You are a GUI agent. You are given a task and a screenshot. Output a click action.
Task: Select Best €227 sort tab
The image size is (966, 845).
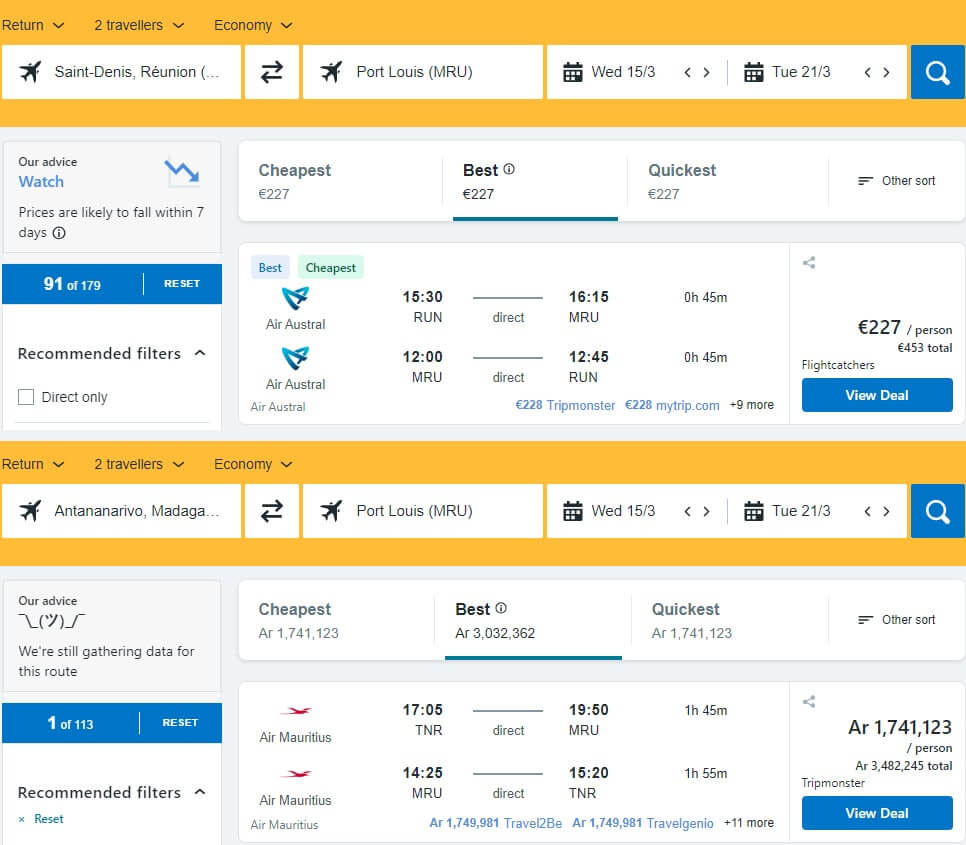(x=535, y=181)
